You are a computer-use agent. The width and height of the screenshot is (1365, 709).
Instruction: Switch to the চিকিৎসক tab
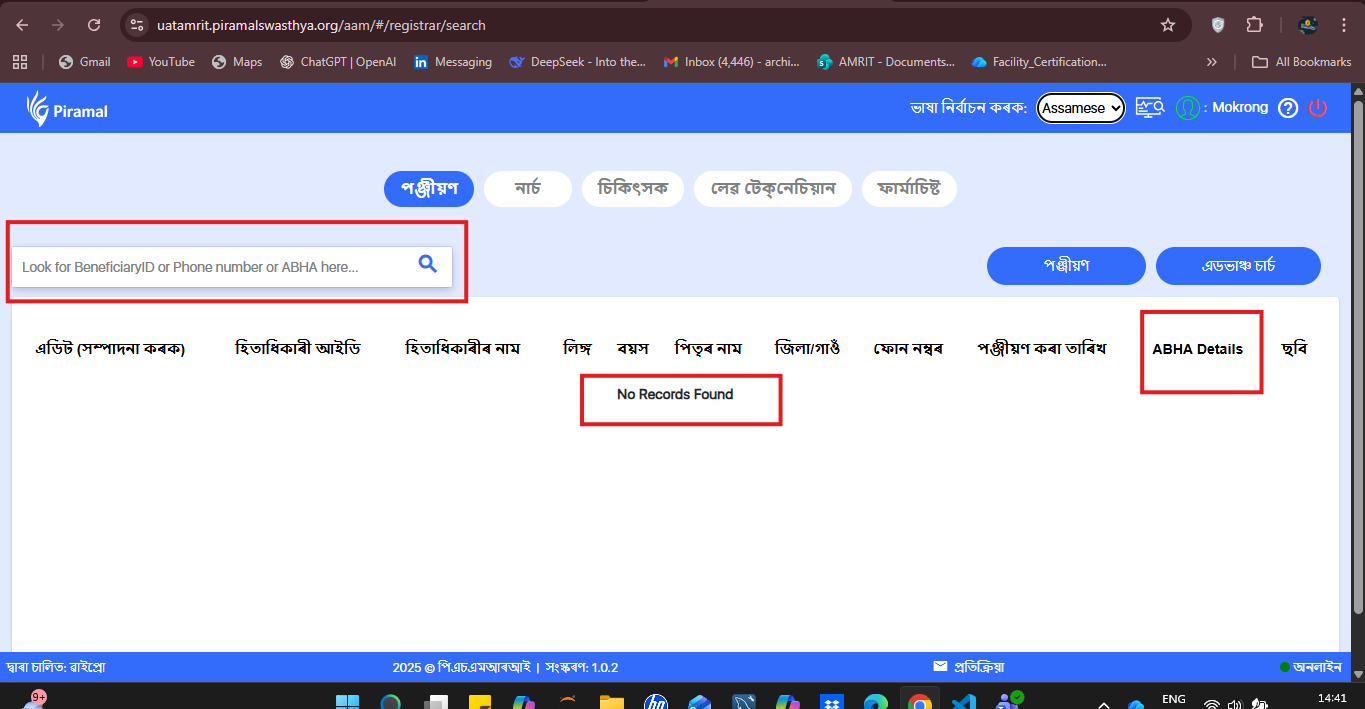[x=632, y=189]
